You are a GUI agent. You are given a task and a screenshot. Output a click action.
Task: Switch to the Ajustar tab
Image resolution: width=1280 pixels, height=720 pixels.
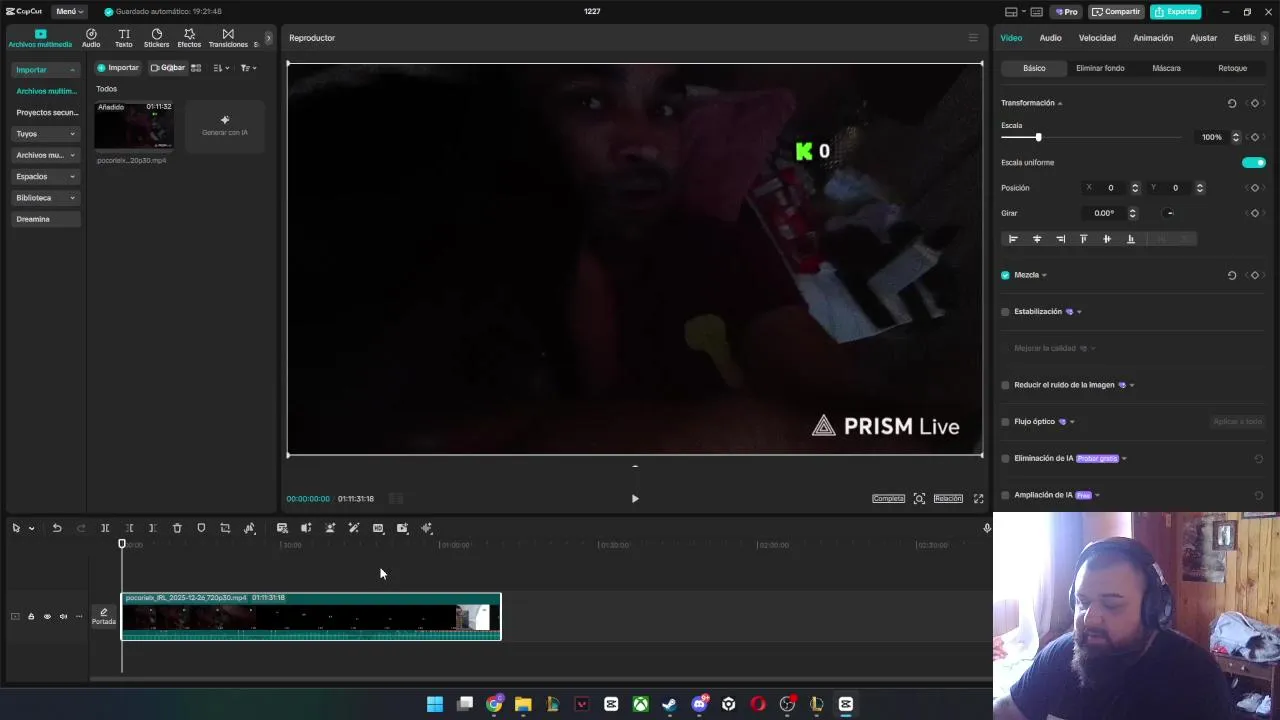coord(1204,38)
